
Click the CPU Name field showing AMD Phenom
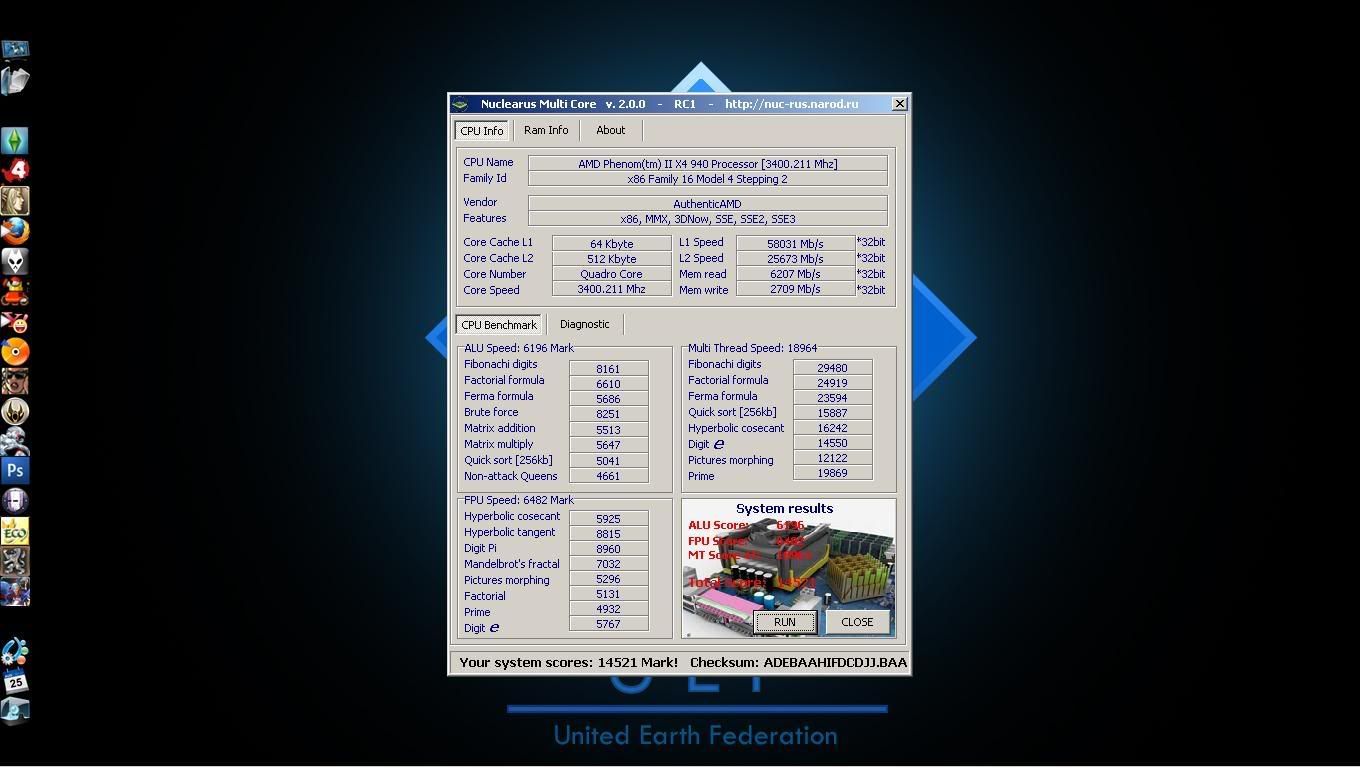(708, 164)
